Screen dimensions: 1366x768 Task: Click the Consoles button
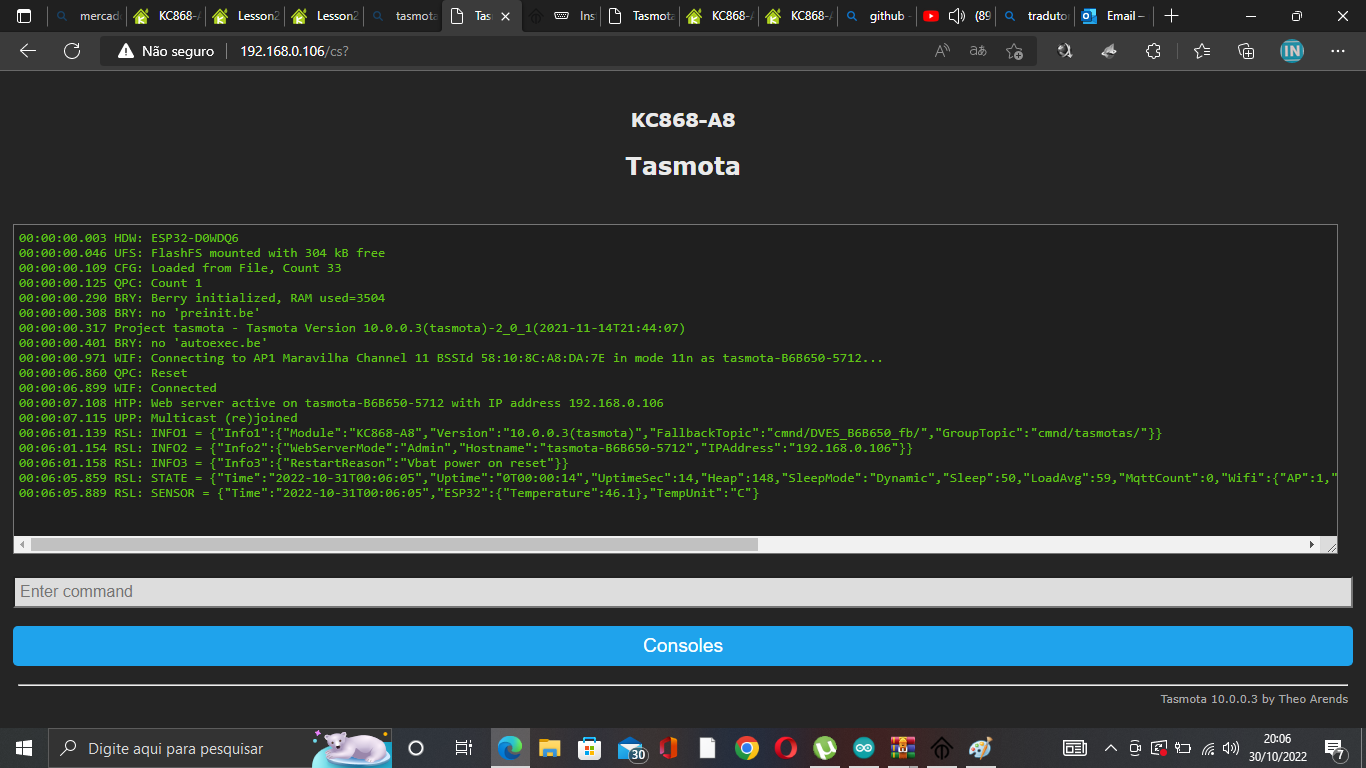(x=683, y=646)
